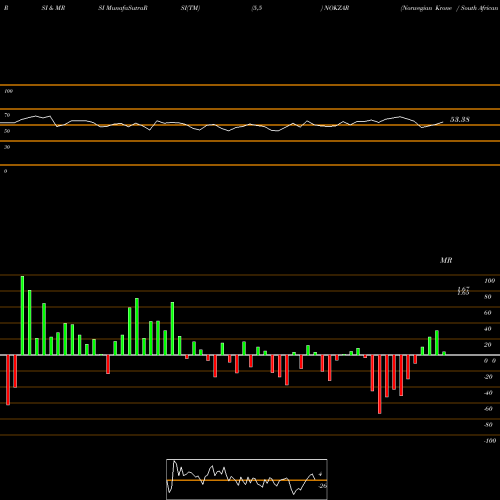Click the -80 label on MR axis
The image size is (500, 500).
click(488, 425)
